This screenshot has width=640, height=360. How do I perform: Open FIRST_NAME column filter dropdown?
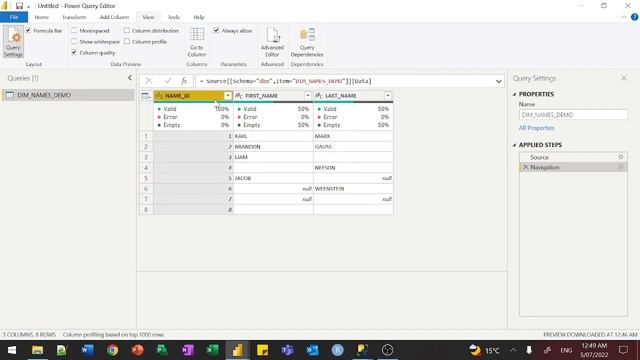308,96
